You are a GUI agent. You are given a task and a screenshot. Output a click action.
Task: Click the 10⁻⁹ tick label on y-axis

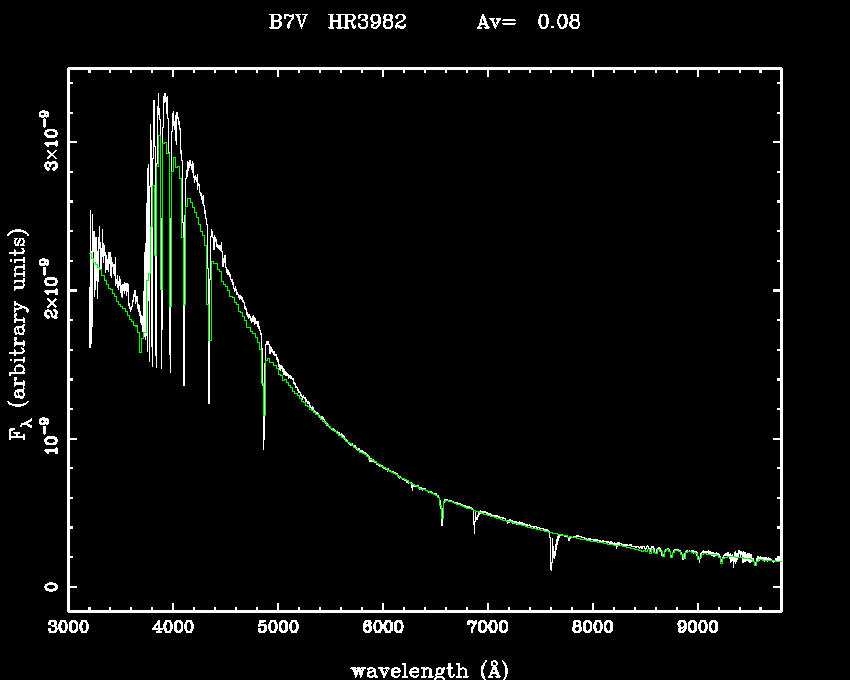point(46,438)
